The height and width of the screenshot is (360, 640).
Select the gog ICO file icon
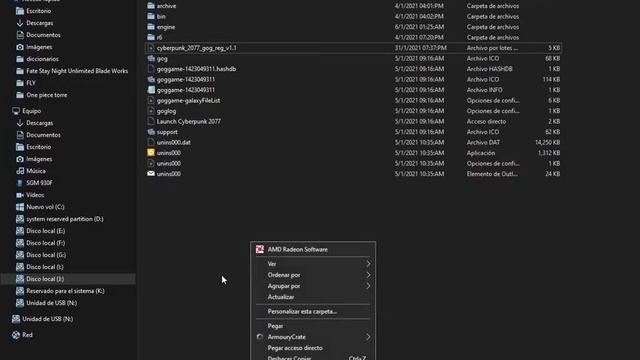tap(151, 58)
